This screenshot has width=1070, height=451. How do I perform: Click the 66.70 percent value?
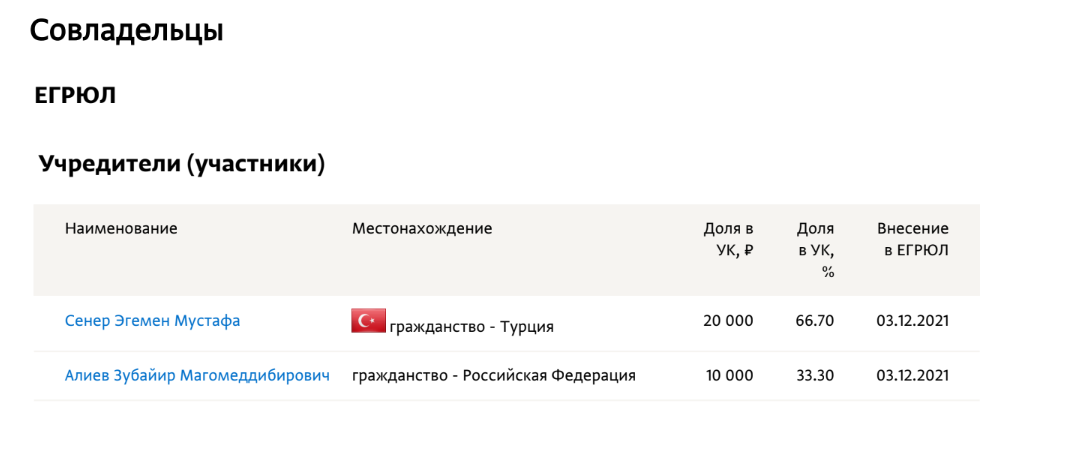click(x=816, y=321)
